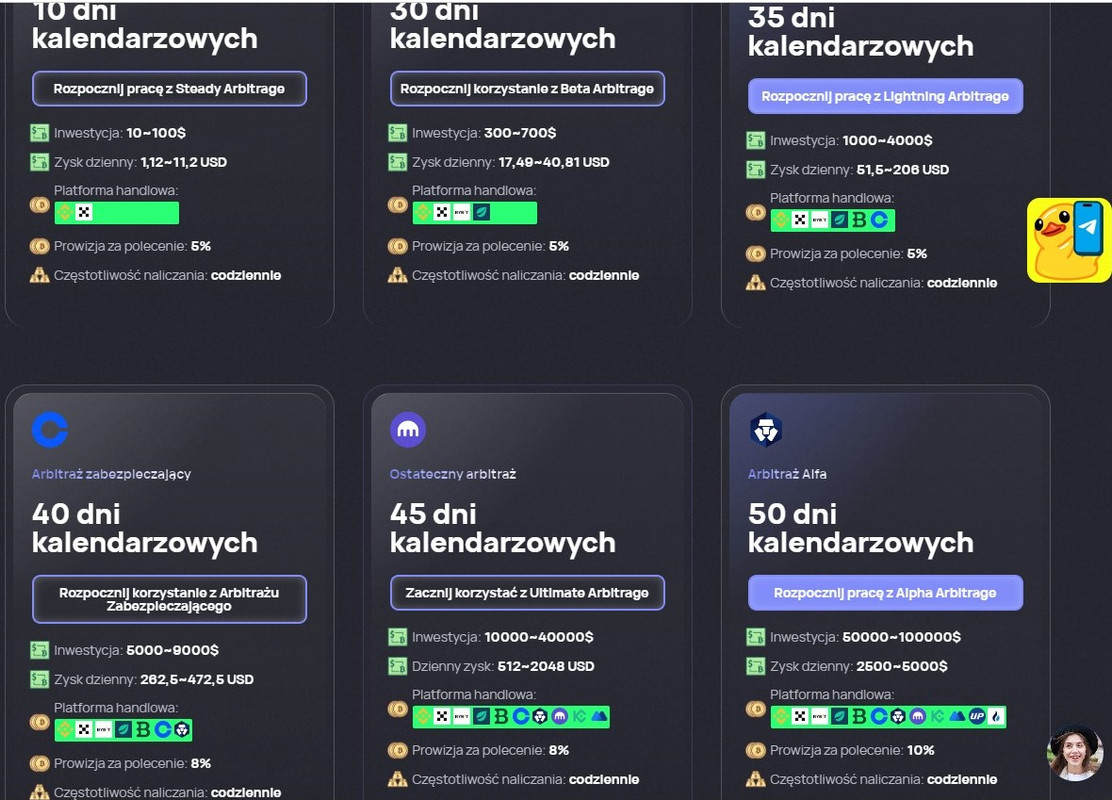Click the money icon beside Inwestycja 10000~40000$
Viewport: 1112px width, 800px height.
pos(398,637)
